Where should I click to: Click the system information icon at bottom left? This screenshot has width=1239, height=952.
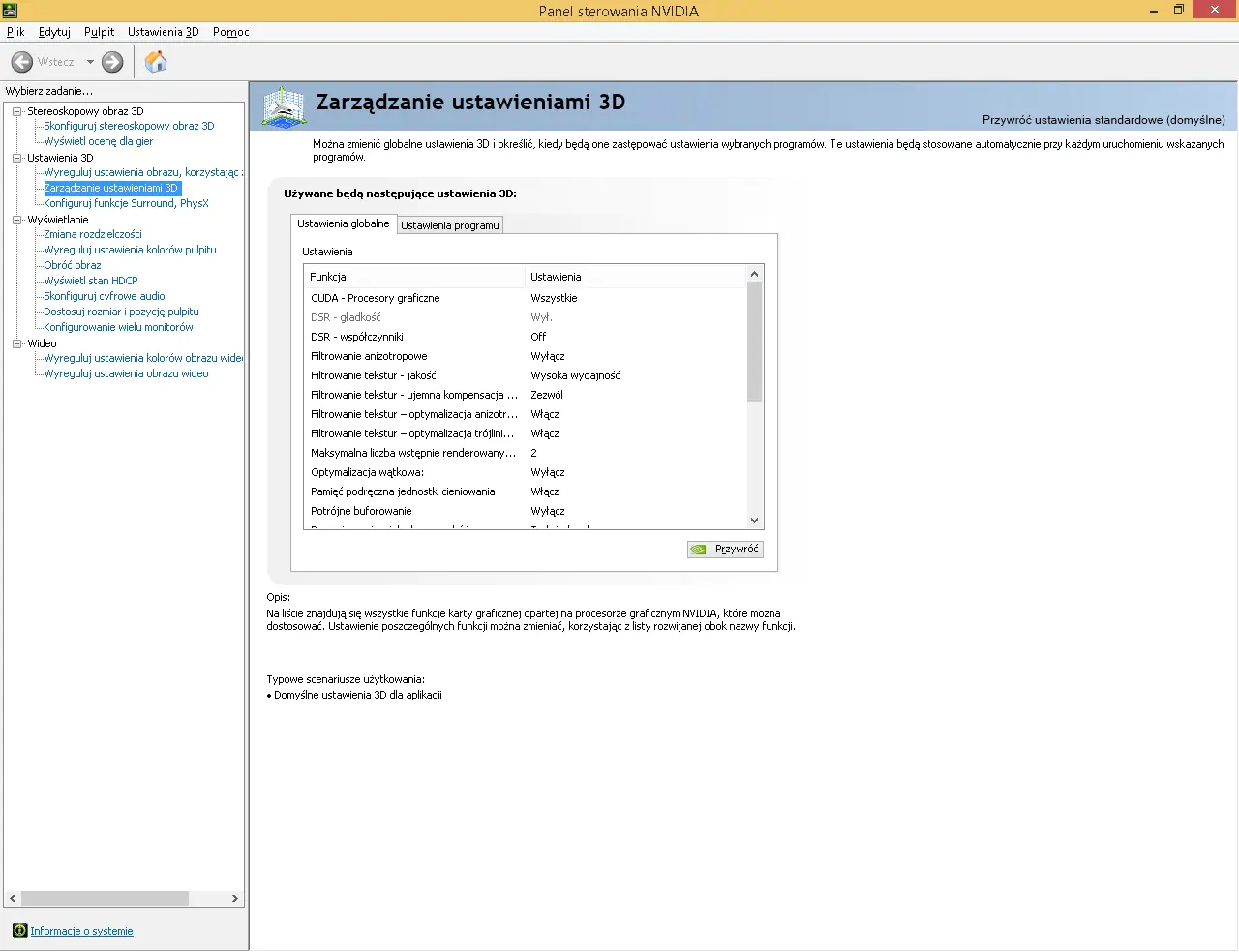[19, 931]
